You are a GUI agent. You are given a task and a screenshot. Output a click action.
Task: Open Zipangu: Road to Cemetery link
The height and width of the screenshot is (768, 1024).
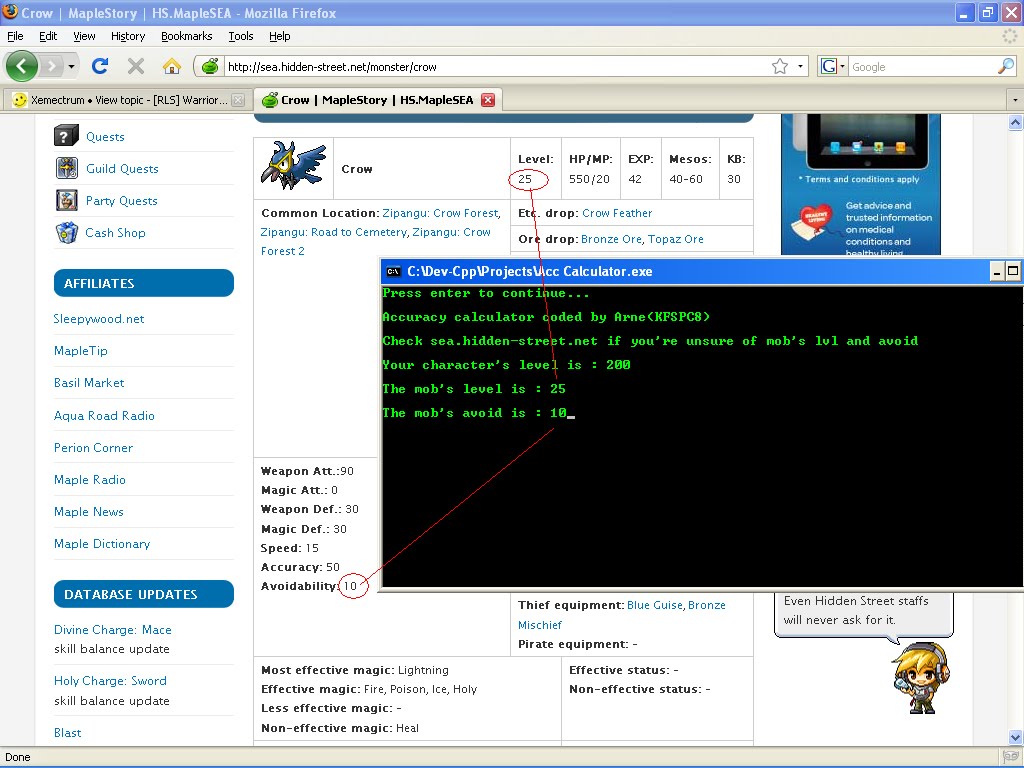tap(334, 232)
